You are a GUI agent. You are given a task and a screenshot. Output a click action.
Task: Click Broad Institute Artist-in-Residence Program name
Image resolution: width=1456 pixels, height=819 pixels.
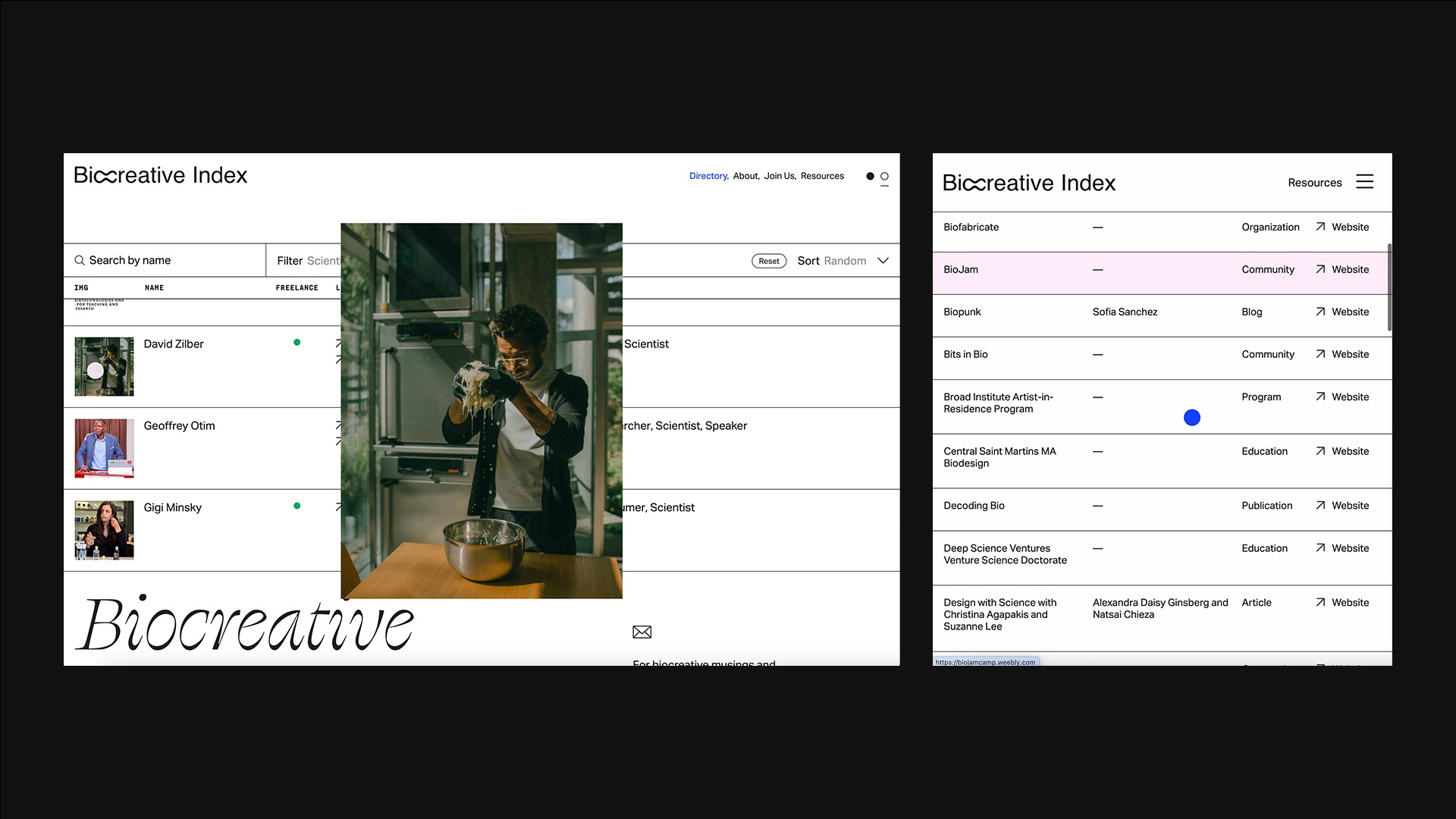pyautogui.click(x=998, y=403)
